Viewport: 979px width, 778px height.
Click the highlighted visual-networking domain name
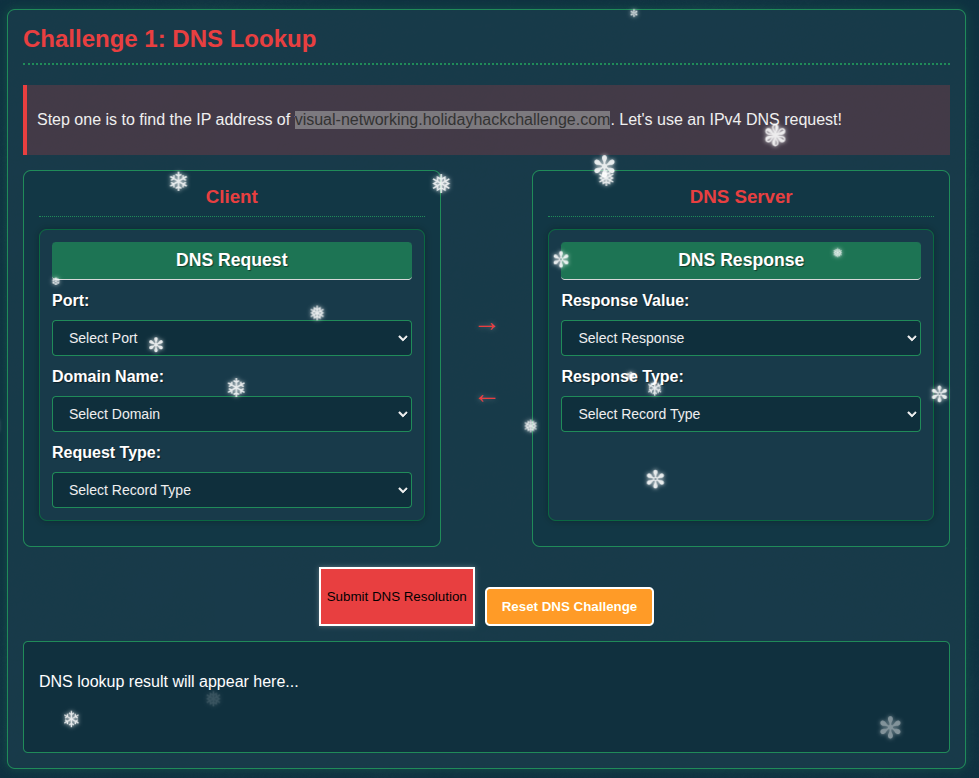pyautogui.click(x=451, y=120)
